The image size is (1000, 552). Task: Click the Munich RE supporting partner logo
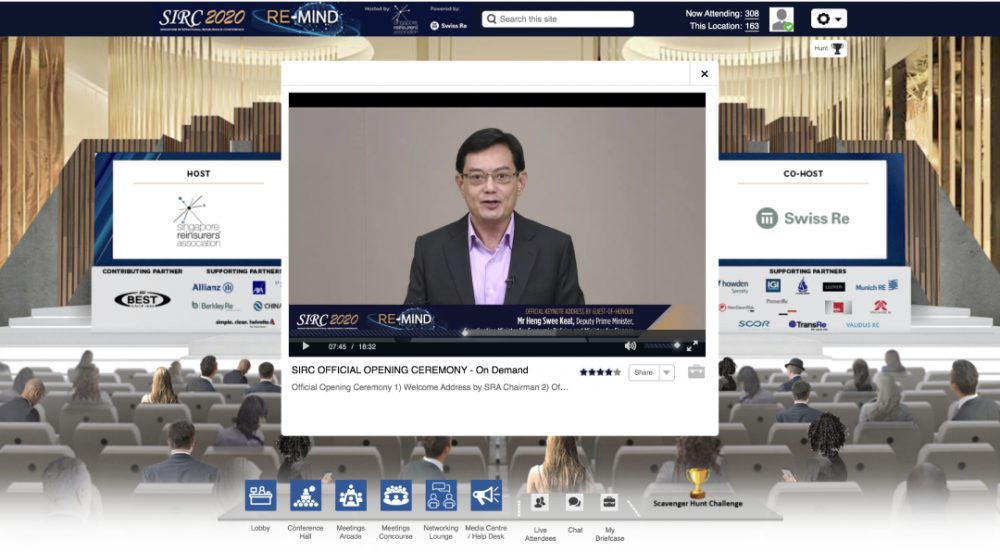[877, 286]
